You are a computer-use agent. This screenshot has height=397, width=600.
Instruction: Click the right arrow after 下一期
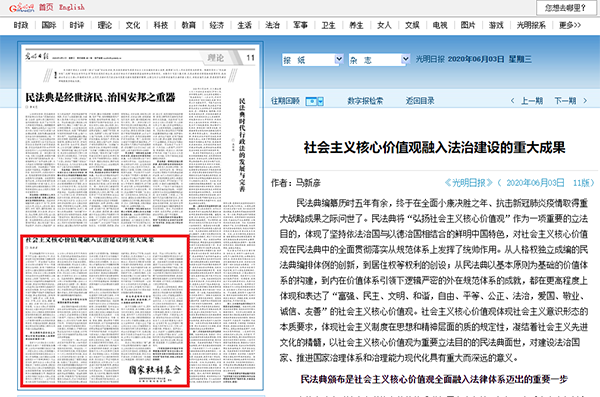(585, 101)
